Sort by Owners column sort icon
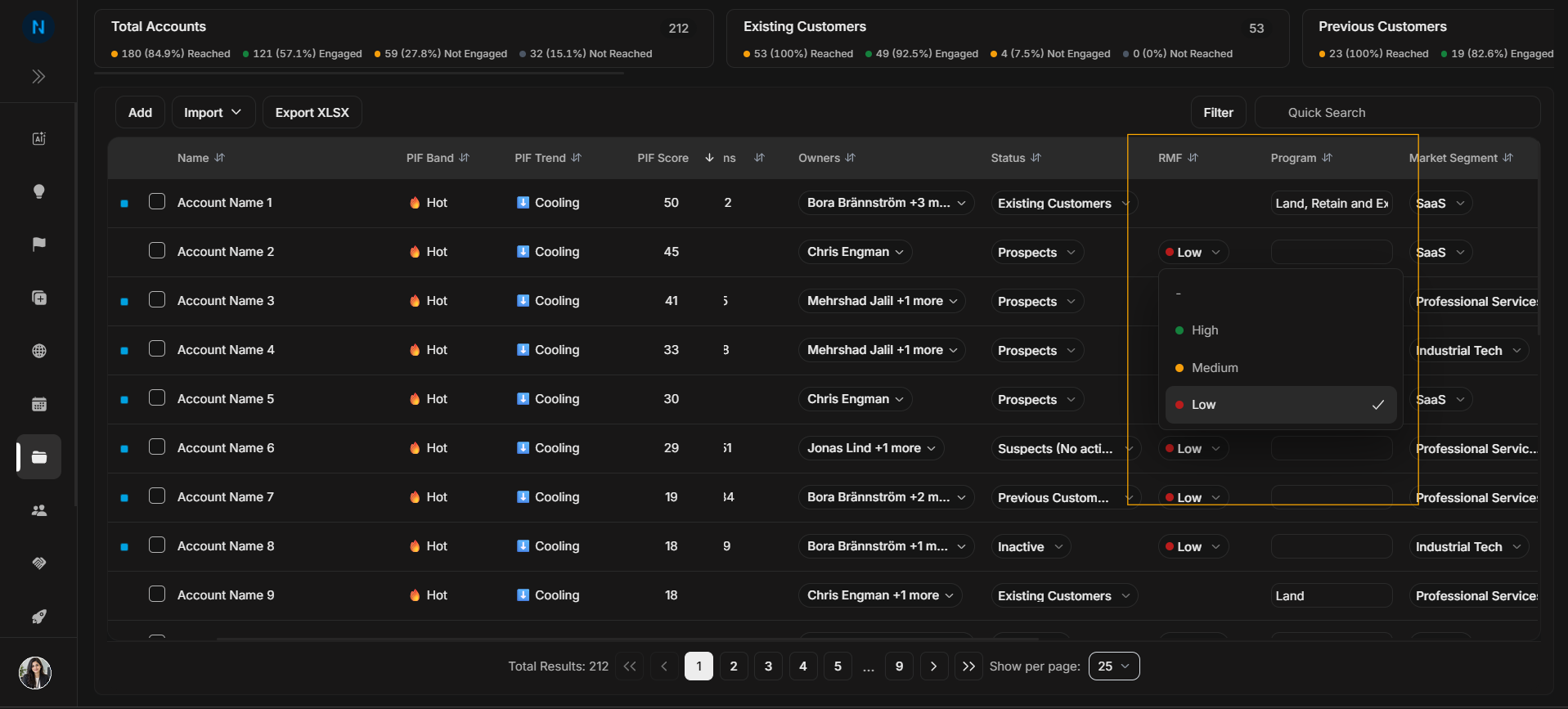The width and height of the screenshot is (1568, 709). [851, 158]
